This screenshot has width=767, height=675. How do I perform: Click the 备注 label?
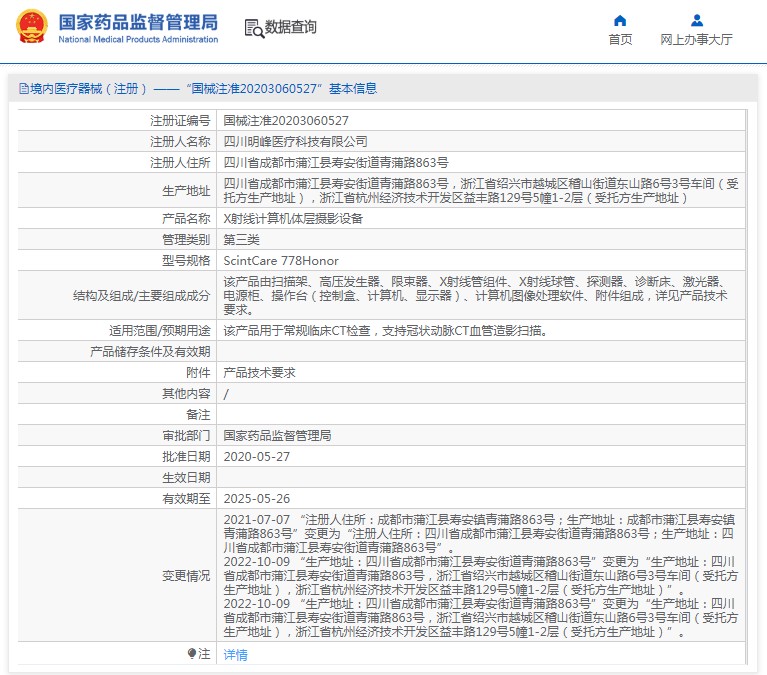pyautogui.click(x=198, y=415)
